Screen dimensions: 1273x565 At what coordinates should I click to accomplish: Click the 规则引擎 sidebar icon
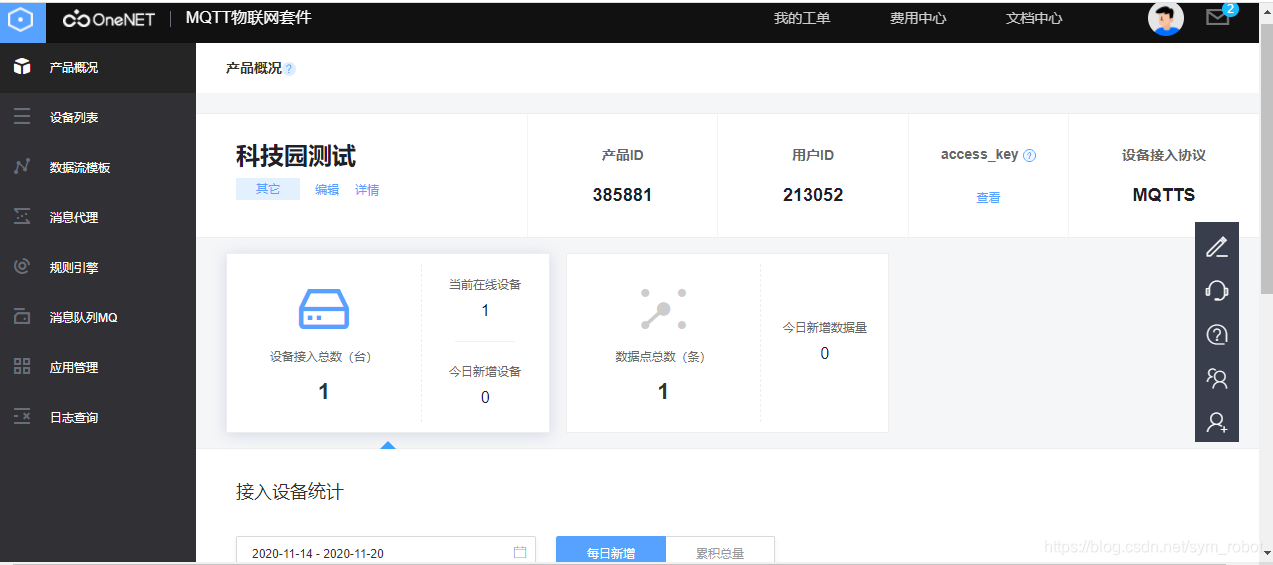22,267
